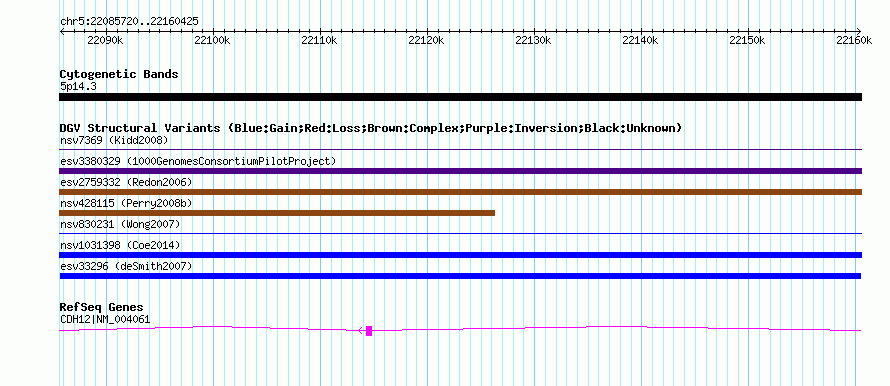Click the chr5:22085720..22160425 coordinate label
Screen dimensions: 890x386
[129, 21]
